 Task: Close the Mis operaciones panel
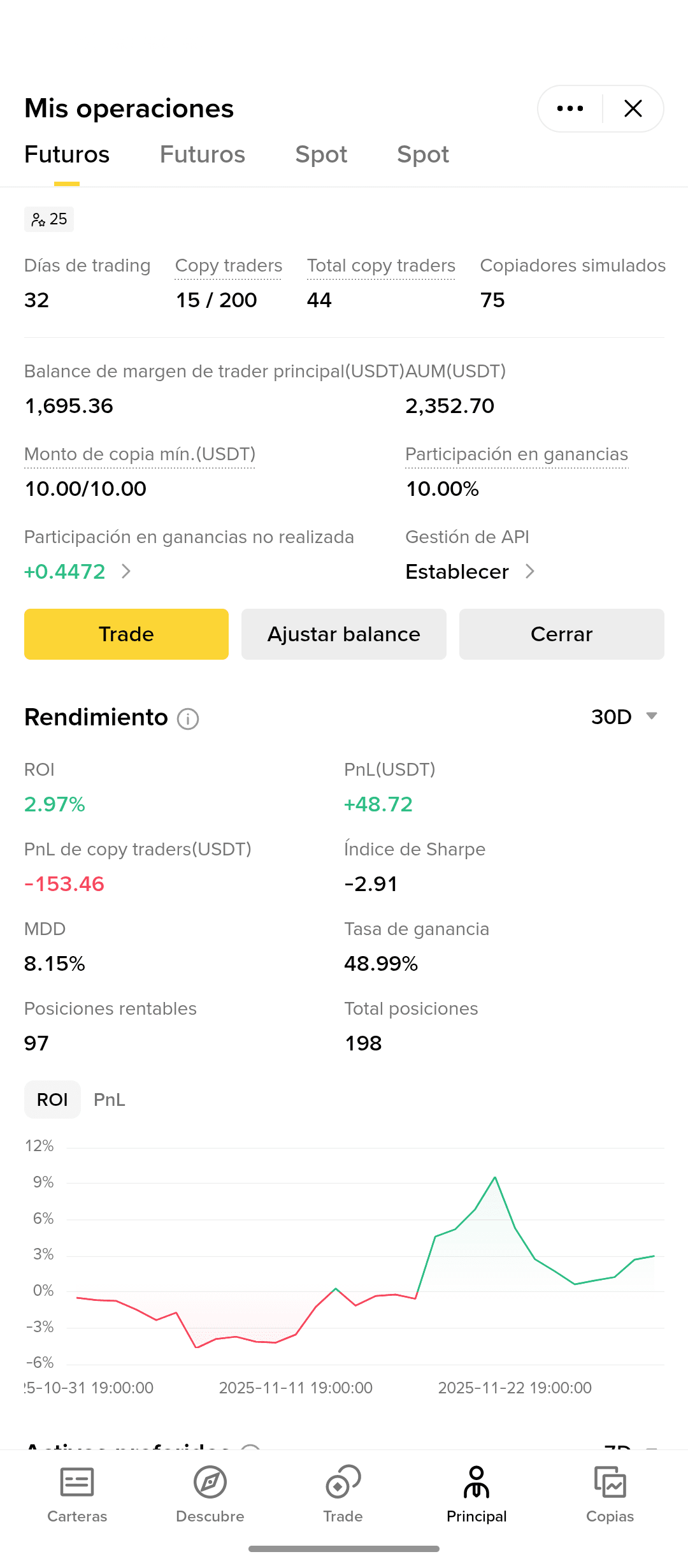(x=633, y=108)
